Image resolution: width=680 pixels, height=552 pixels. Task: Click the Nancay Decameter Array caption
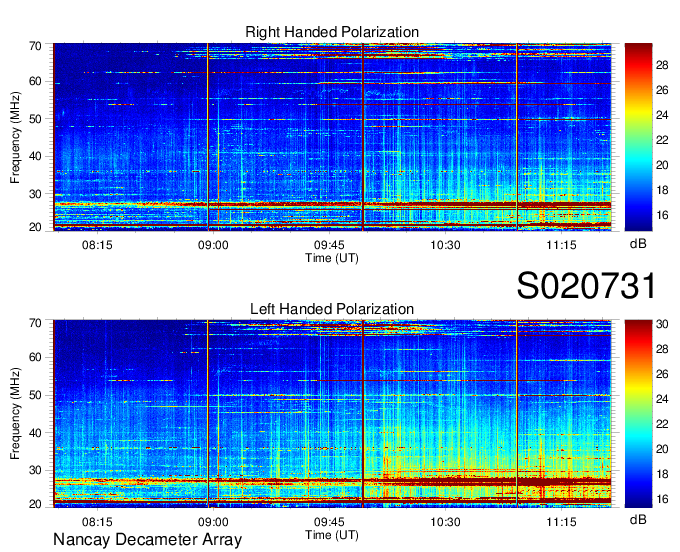pyautogui.click(x=147, y=540)
